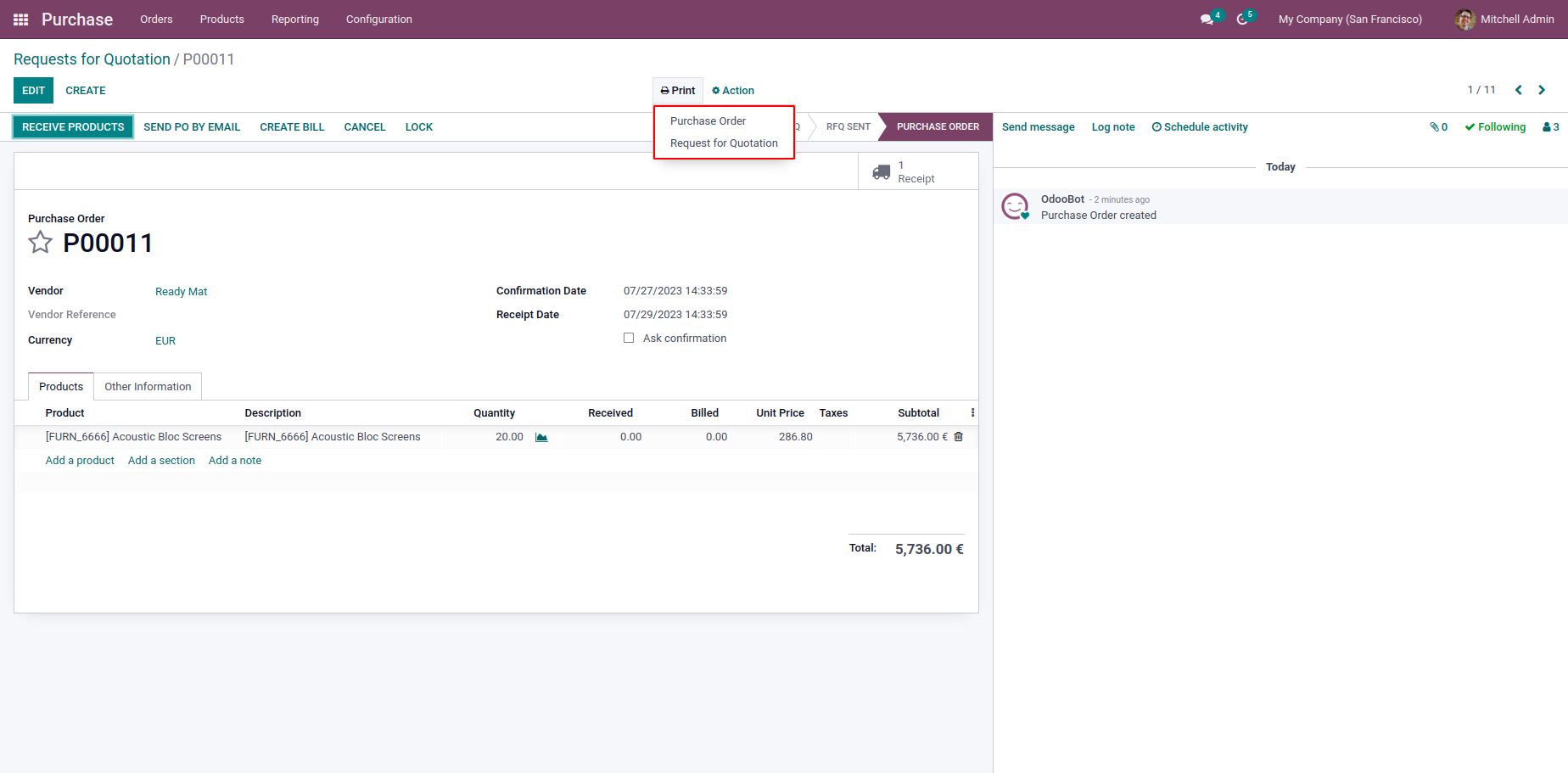The image size is (1568, 773).
Task: Sort table by Subtotal column header
Action: [x=918, y=413]
